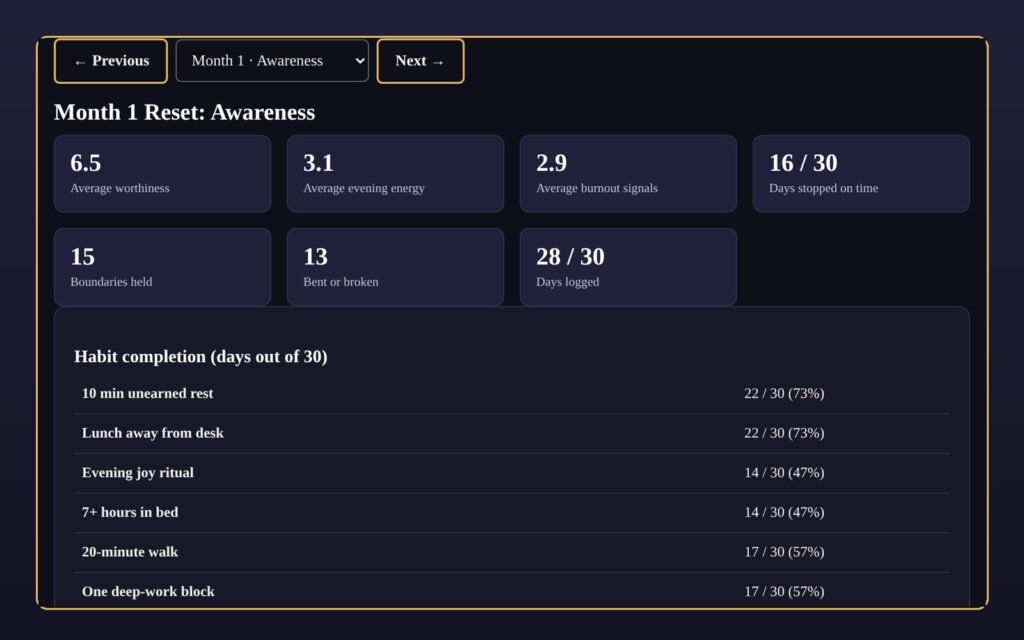
Task: Click the 14 / 30 count for hours in bed
Action: tap(784, 512)
